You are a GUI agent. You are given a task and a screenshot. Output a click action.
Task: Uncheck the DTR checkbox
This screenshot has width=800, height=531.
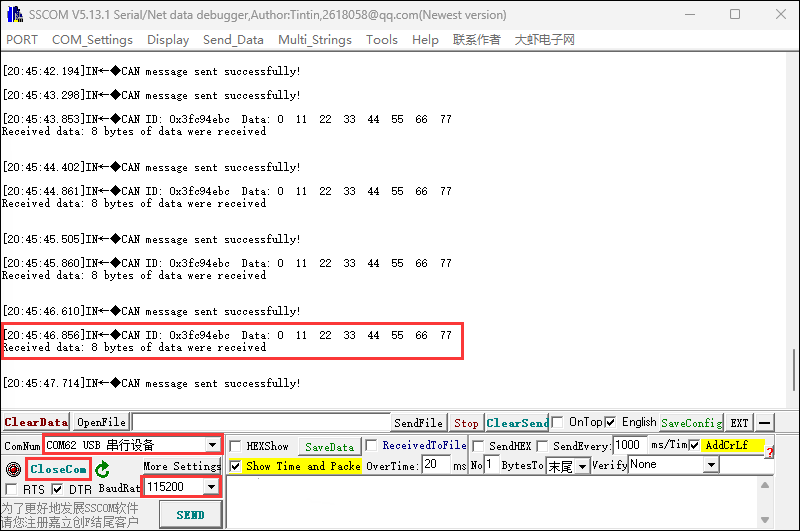click(x=57, y=490)
